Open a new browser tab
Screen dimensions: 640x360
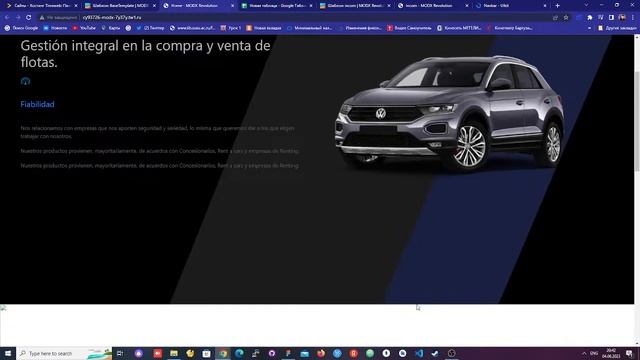[x=558, y=6]
